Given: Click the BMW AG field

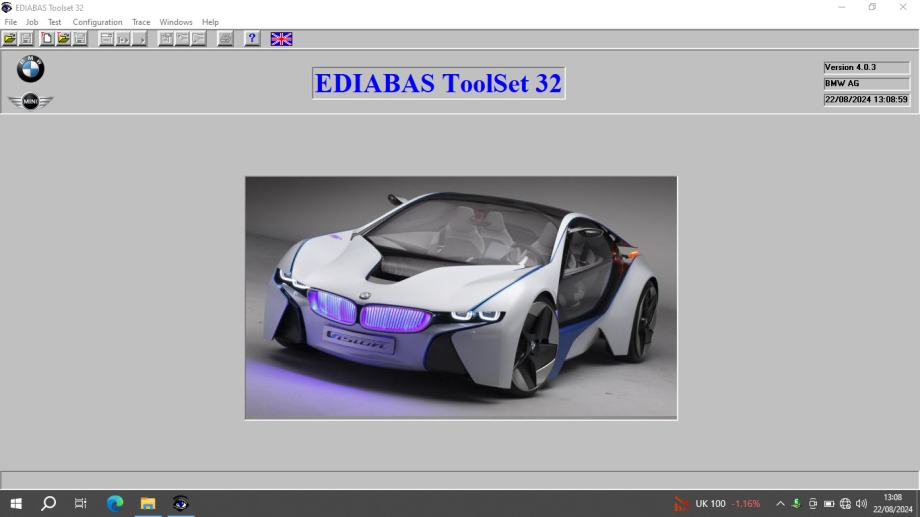Looking at the screenshot, I should click(x=866, y=83).
